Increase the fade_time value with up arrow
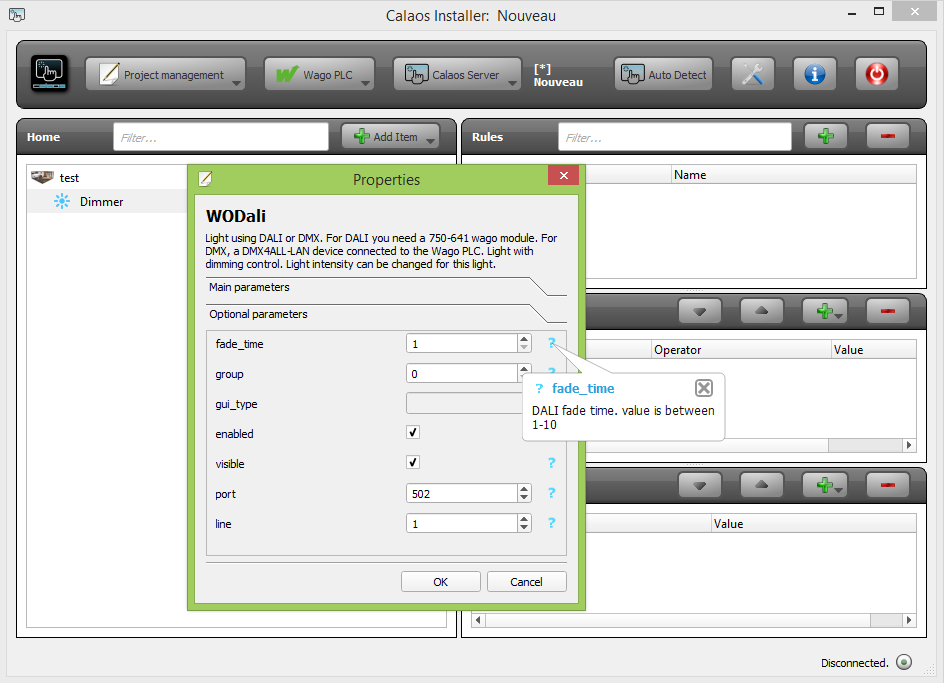 click(524, 339)
